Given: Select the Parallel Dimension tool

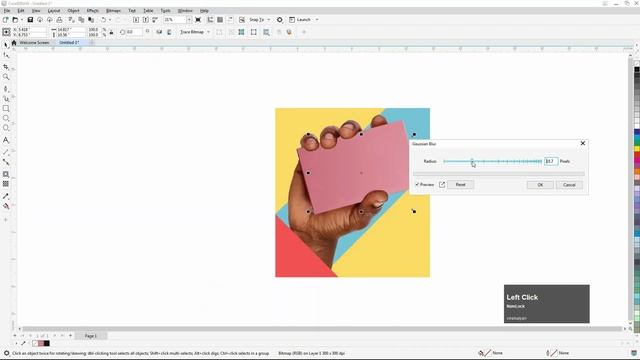Looking at the screenshot, I should click(x=6, y=152).
